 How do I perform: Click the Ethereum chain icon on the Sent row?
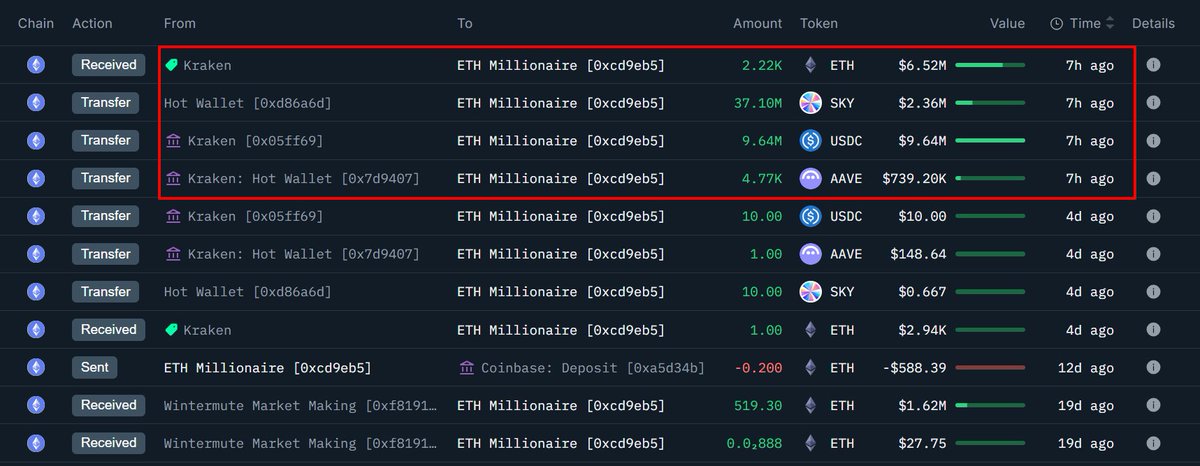[36, 368]
